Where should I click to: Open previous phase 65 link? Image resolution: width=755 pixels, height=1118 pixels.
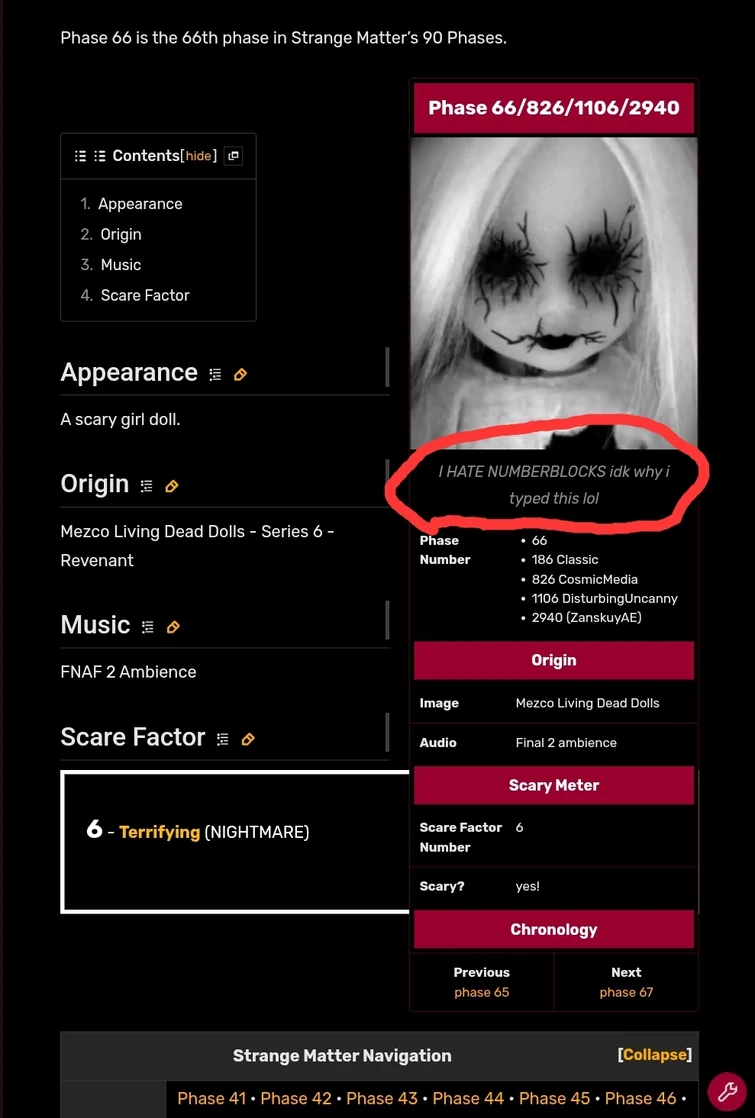482,992
